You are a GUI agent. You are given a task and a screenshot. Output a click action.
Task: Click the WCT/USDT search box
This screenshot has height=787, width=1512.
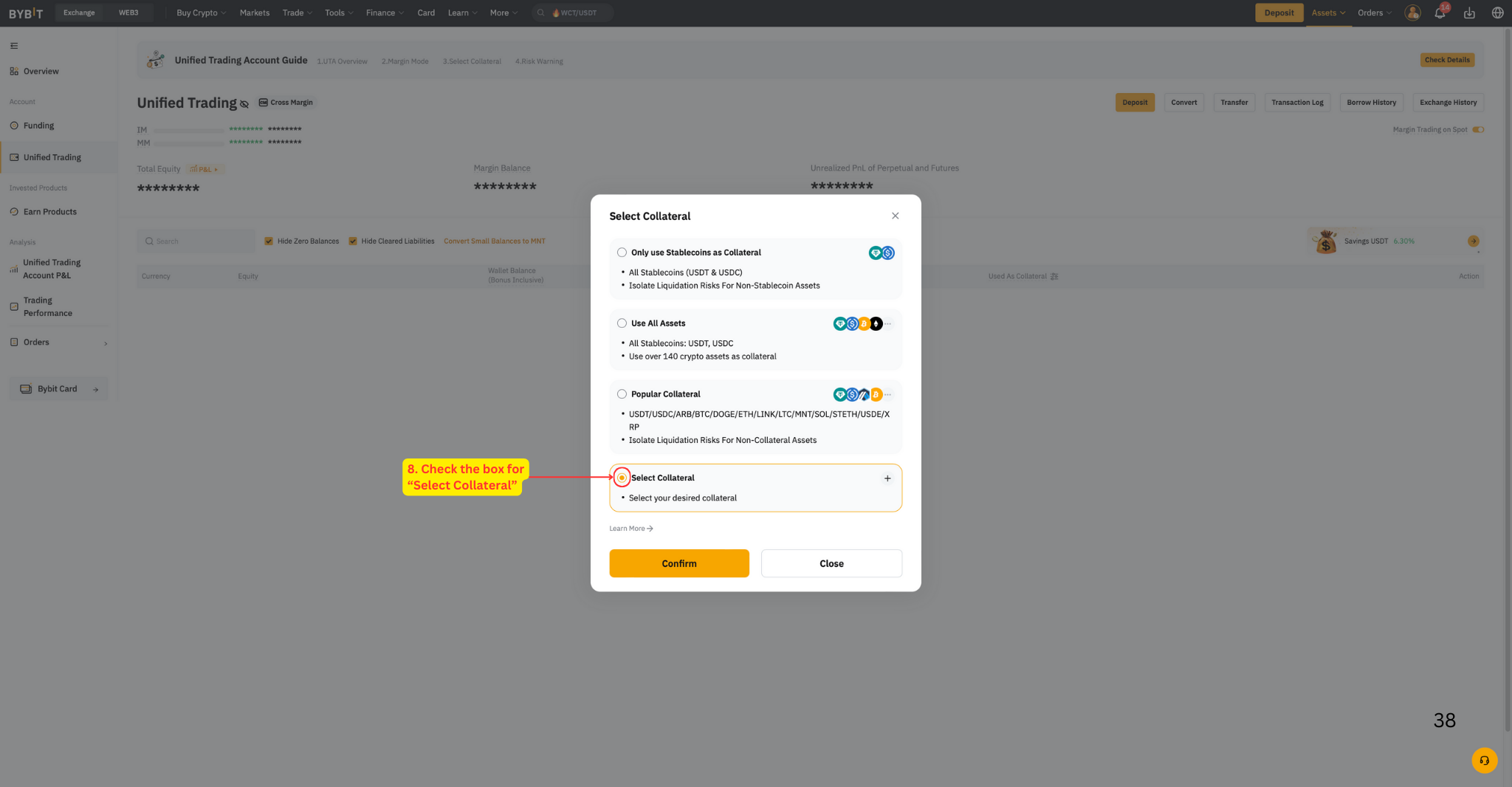[x=573, y=13]
